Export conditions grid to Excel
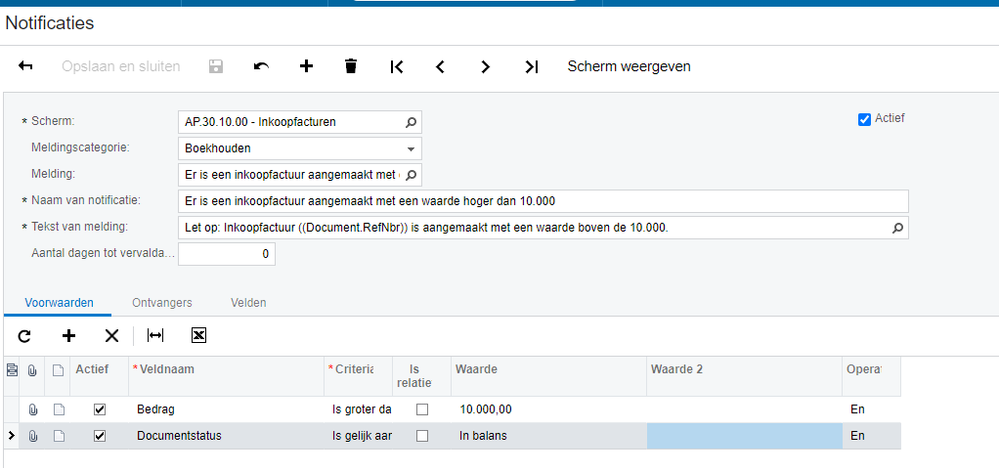 [199, 336]
